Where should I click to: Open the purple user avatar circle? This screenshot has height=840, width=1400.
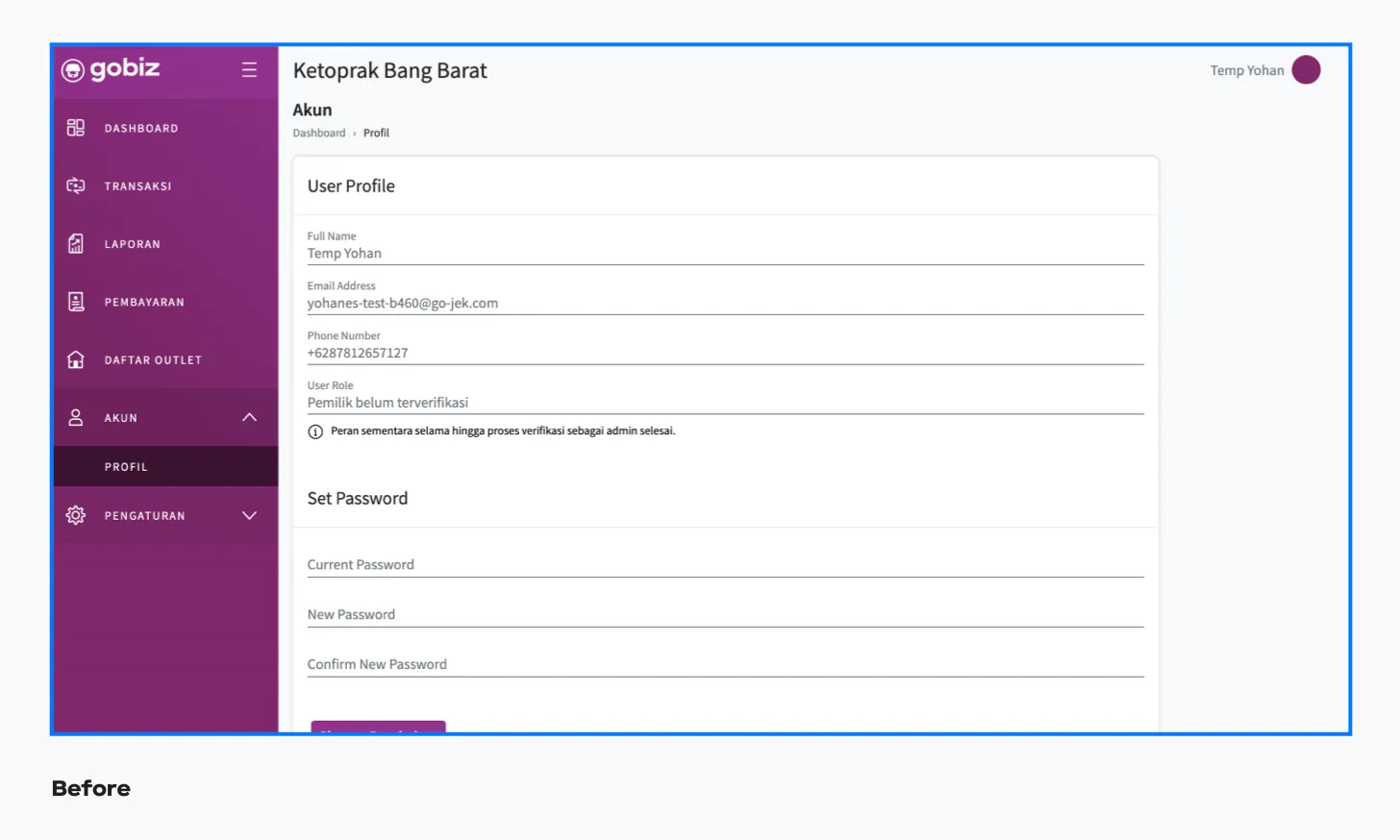1306,70
